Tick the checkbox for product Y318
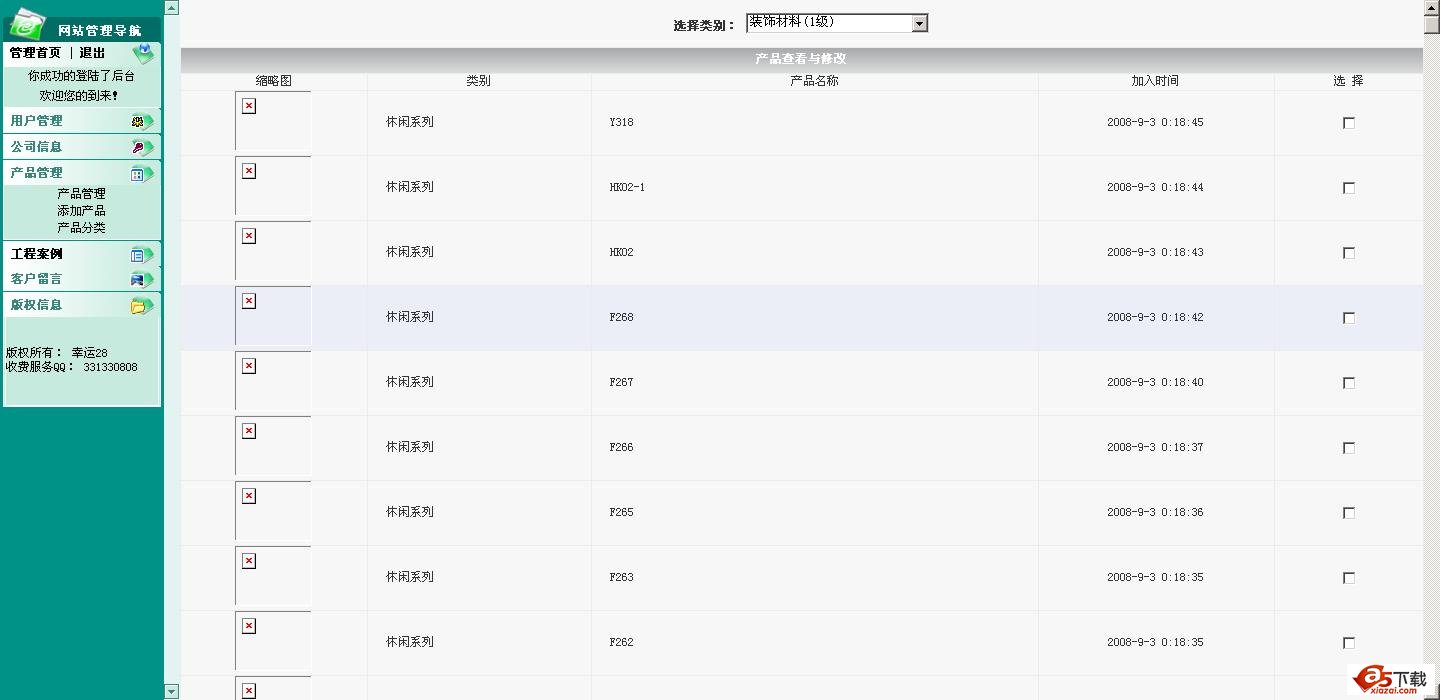Screen dimensions: 1440x700 click(1348, 123)
